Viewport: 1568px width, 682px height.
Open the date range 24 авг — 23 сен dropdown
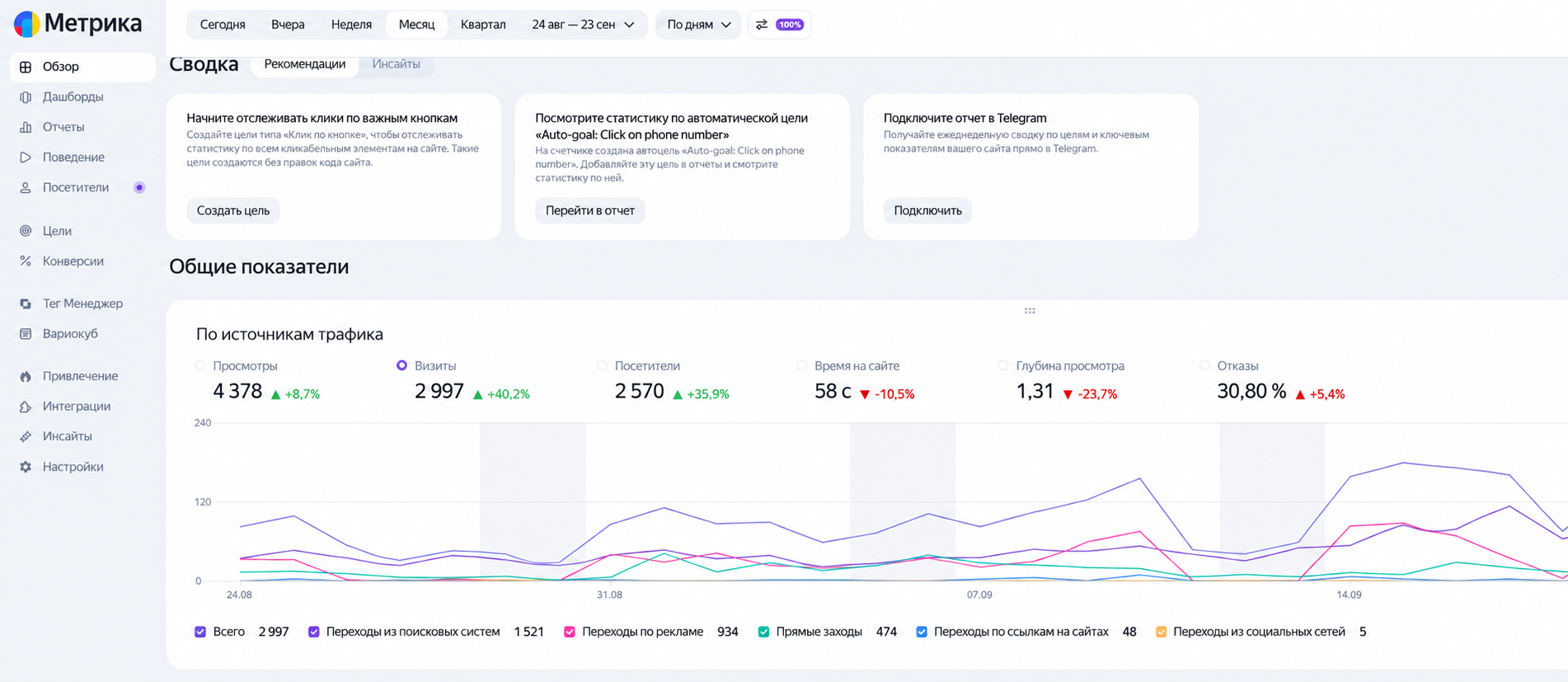coord(583,25)
